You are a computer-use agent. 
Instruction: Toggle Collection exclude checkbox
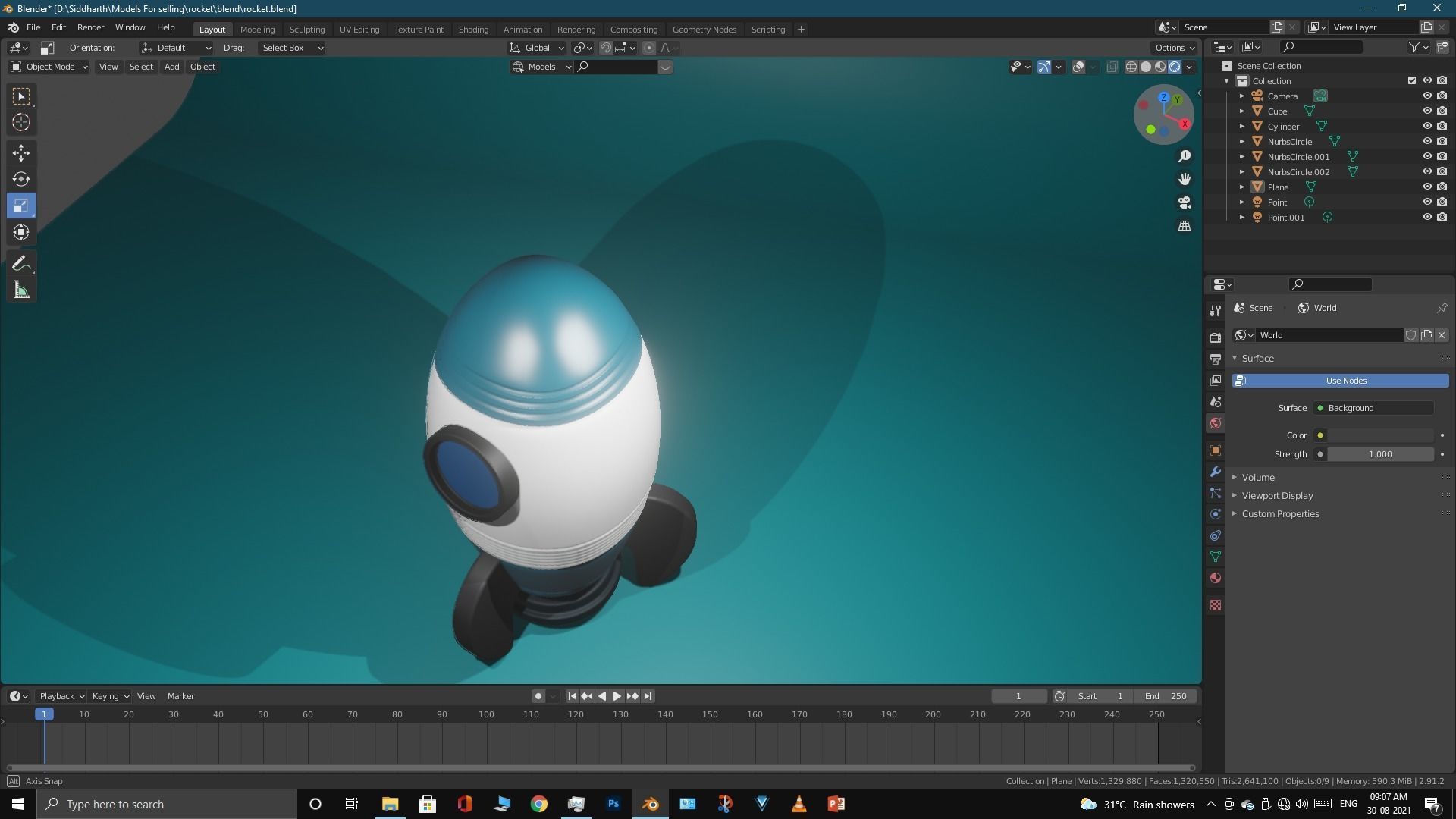click(x=1411, y=80)
